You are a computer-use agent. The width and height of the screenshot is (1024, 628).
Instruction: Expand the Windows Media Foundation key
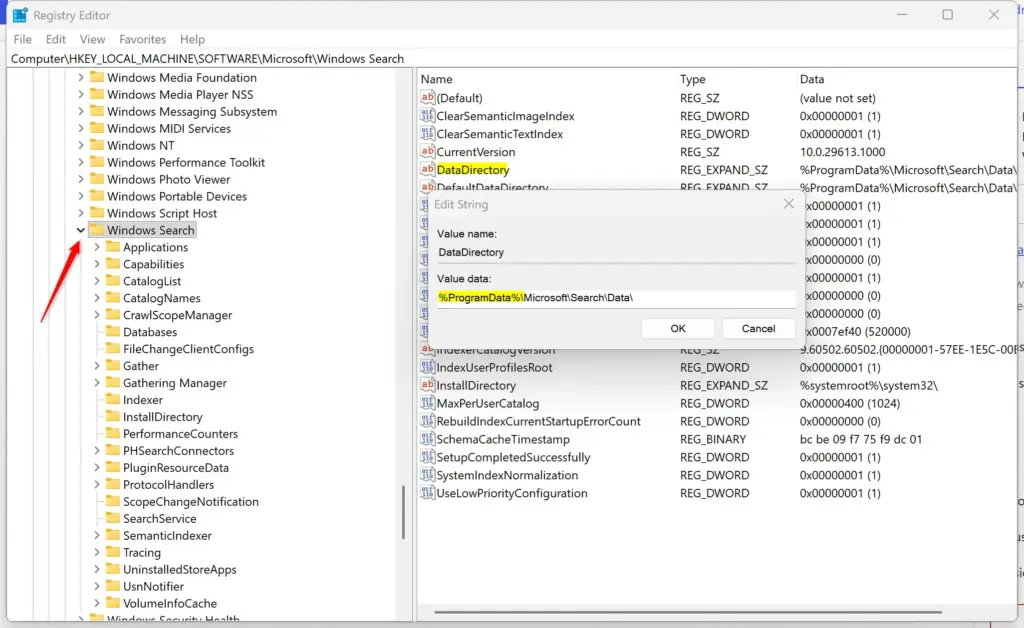tap(80, 77)
